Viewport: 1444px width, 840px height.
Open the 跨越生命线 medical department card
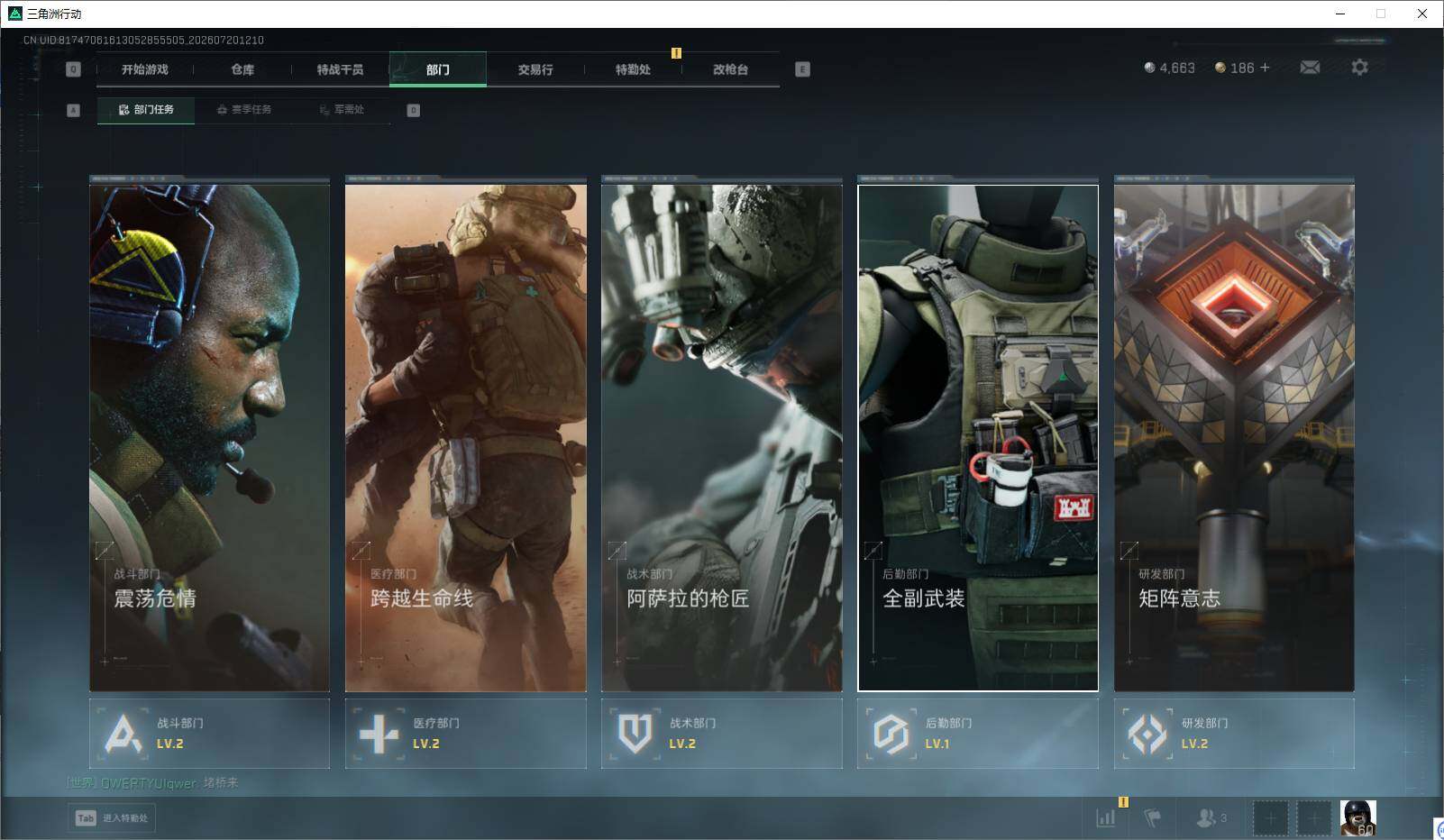(466, 438)
